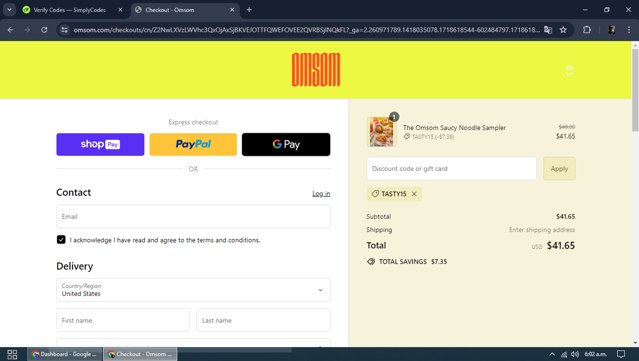This screenshot has height=361, width=639.
Task: Click the Total $41.65 amount
Action: 561,245
